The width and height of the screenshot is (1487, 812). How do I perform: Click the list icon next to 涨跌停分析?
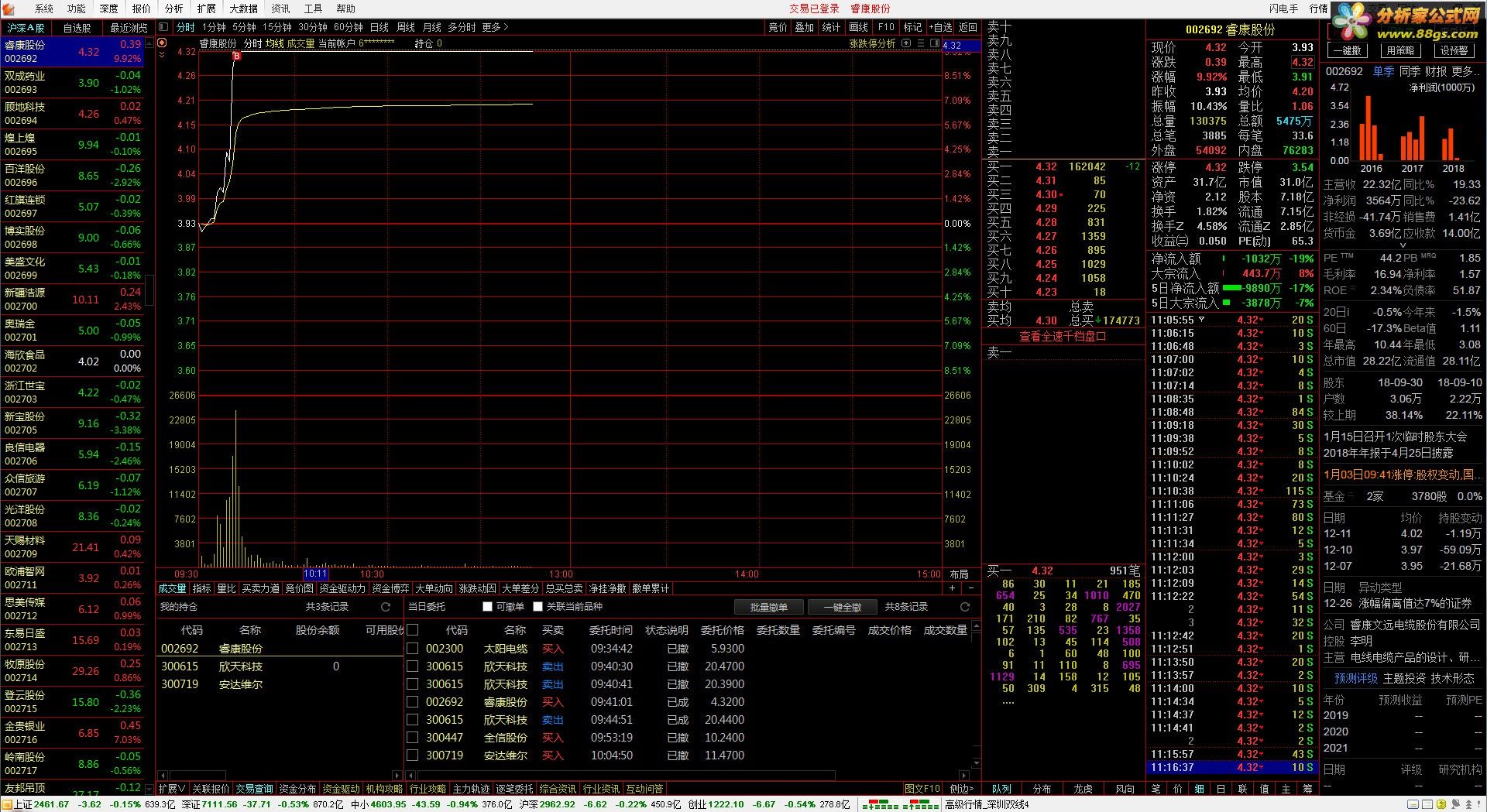pyautogui.click(x=921, y=43)
